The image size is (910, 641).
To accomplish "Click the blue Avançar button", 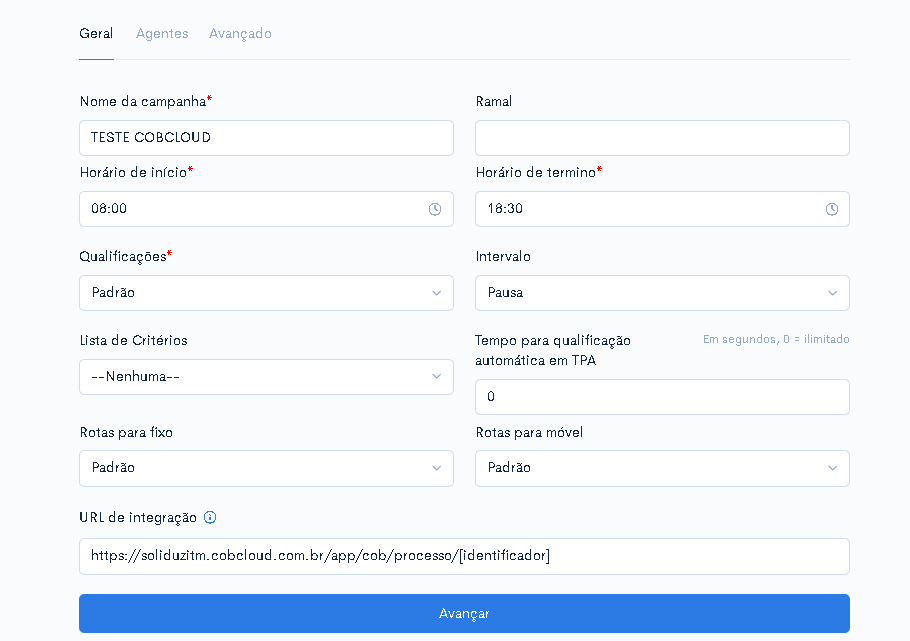I will click(x=464, y=613).
